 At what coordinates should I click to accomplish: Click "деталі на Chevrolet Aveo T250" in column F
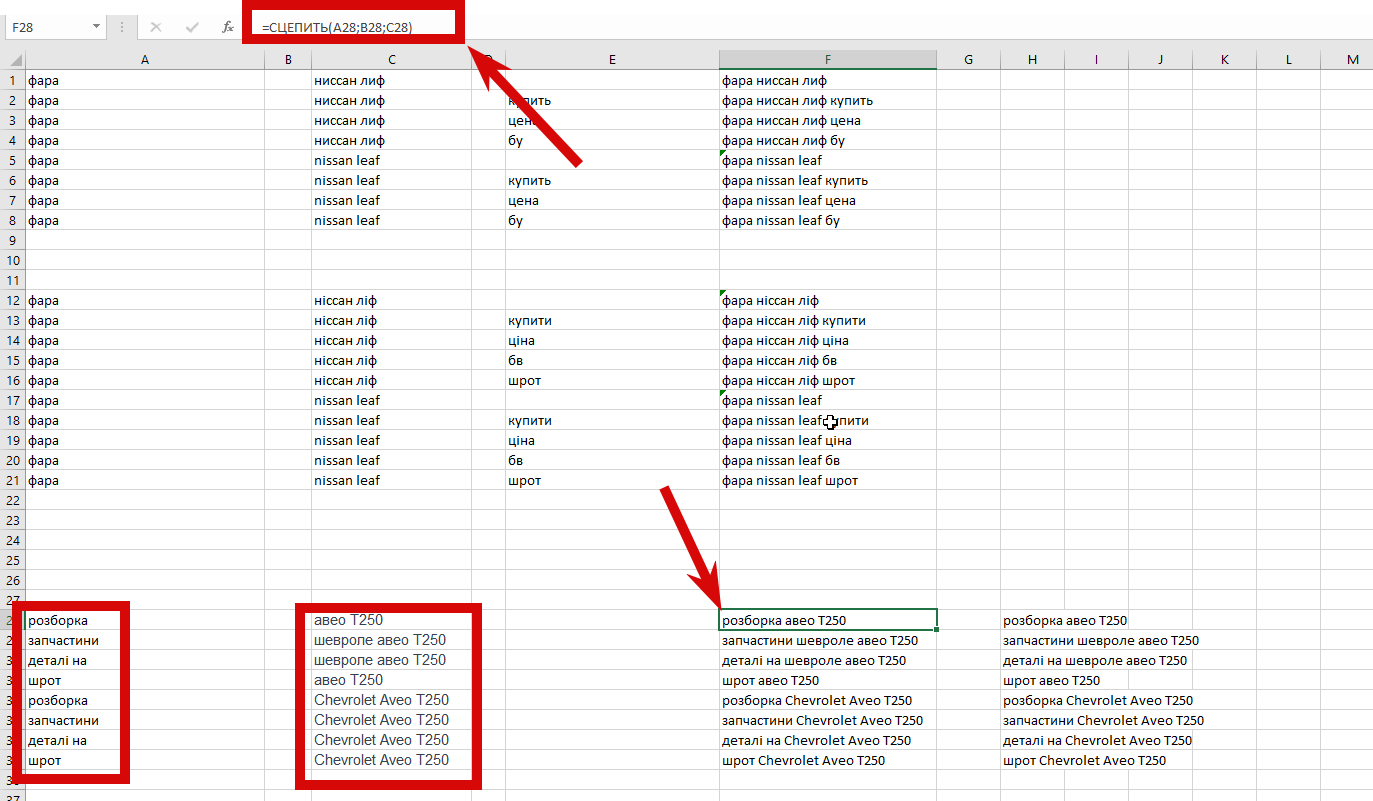(x=817, y=740)
